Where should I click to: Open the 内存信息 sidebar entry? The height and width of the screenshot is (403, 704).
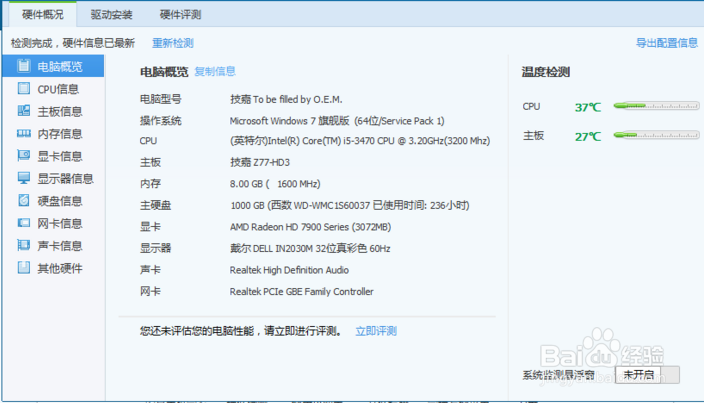tap(53, 134)
